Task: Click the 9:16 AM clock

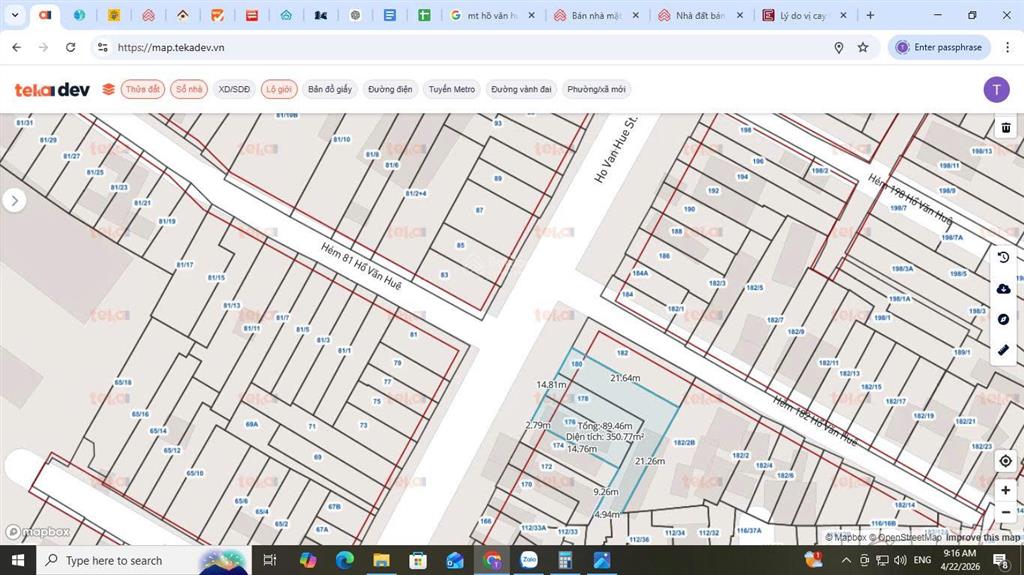Action: tap(960, 553)
